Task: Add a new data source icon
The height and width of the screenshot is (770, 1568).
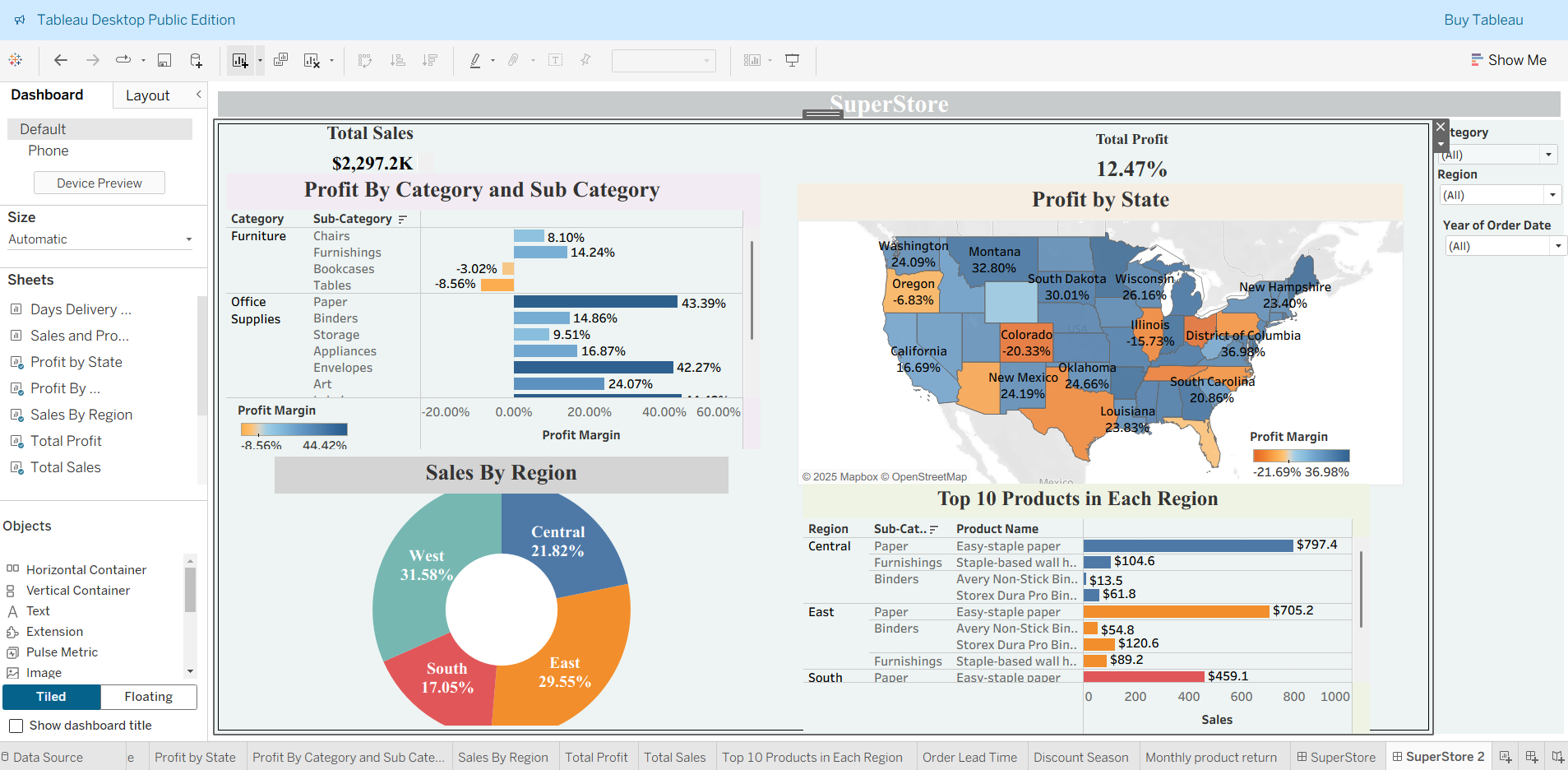Action: (196, 60)
